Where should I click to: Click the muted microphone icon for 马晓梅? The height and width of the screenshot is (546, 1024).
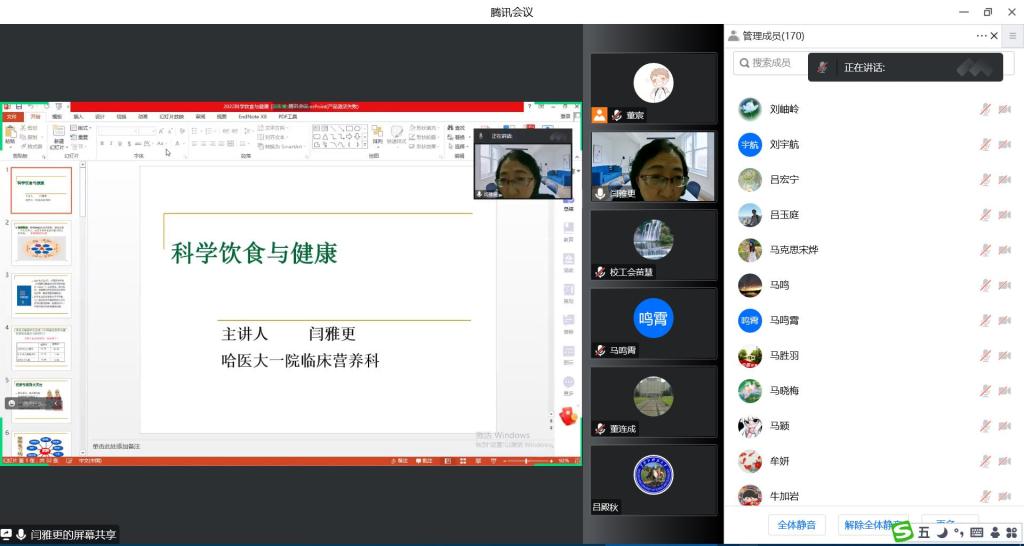[985, 391]
